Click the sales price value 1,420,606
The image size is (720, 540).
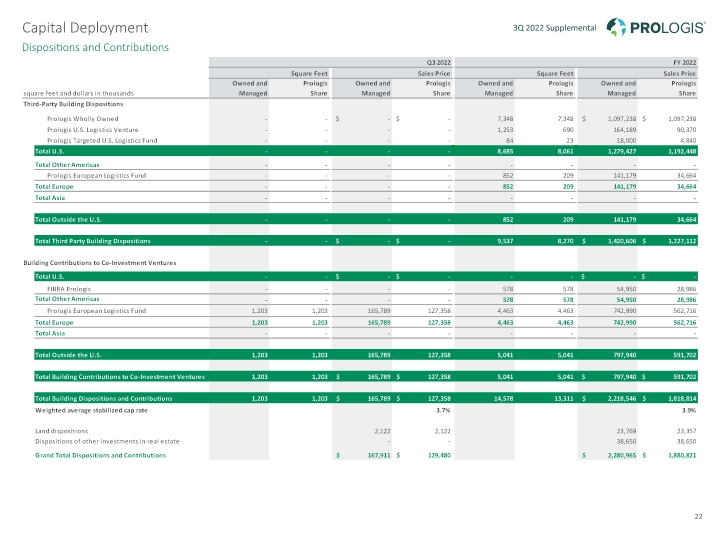pyautogui.click(x=622, y=241)
